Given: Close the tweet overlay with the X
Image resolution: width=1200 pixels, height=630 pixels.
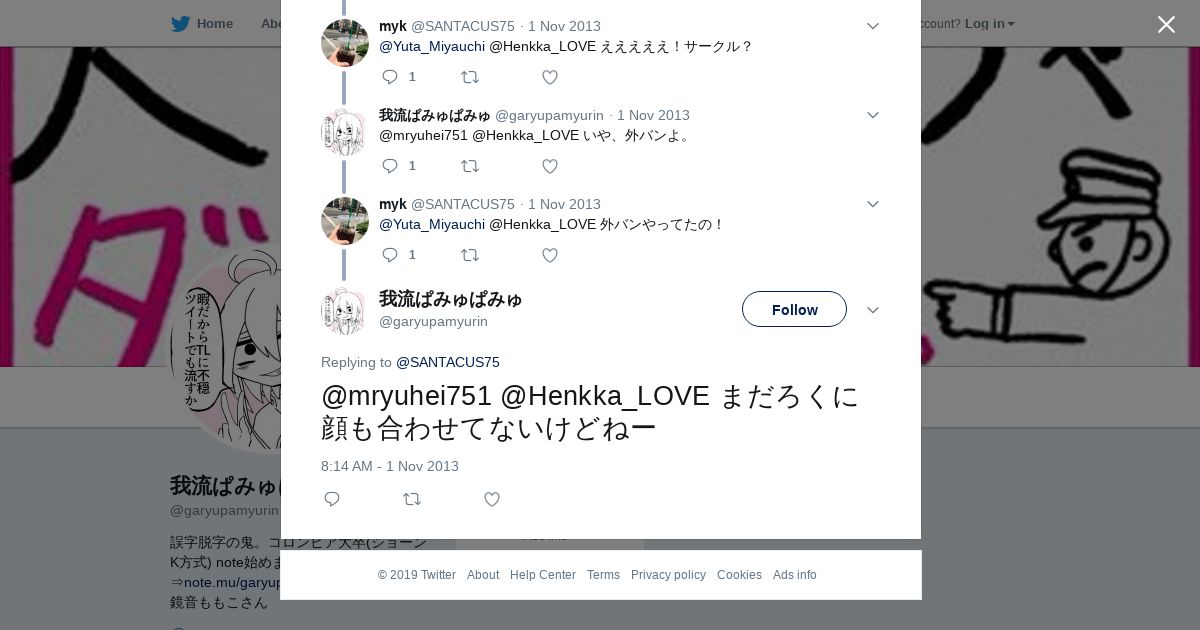Looking at the screenshot, I should click(x=1166, y=24).
